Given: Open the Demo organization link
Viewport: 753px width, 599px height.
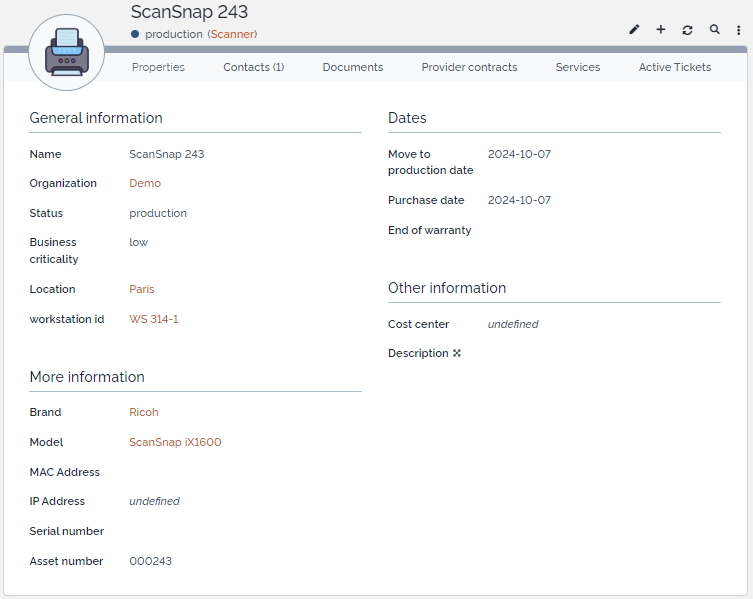Looking at the screenshot, I should 145,183.
